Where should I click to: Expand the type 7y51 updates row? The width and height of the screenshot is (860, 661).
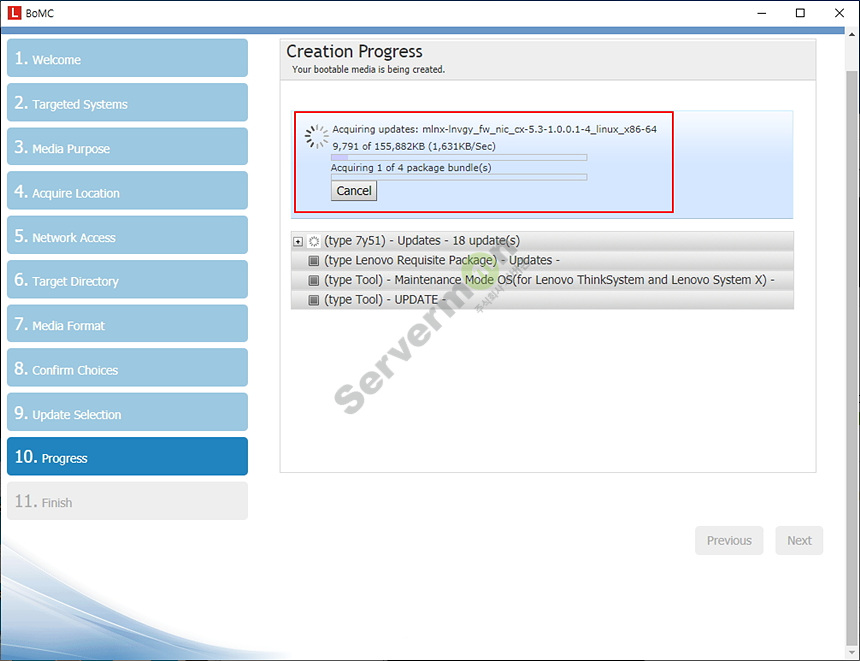click(x=298, y=241)
